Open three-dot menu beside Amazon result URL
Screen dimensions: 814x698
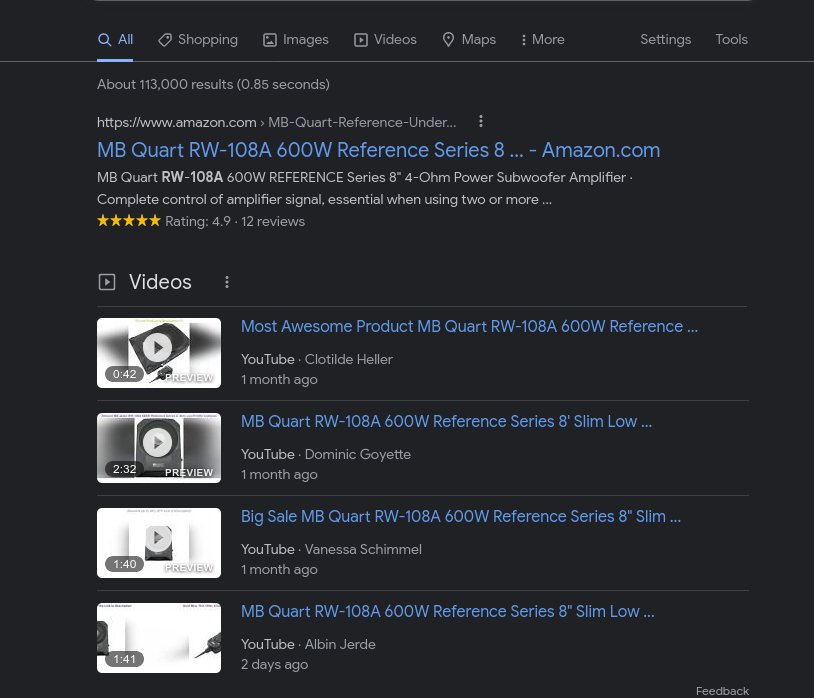point(481,121)
